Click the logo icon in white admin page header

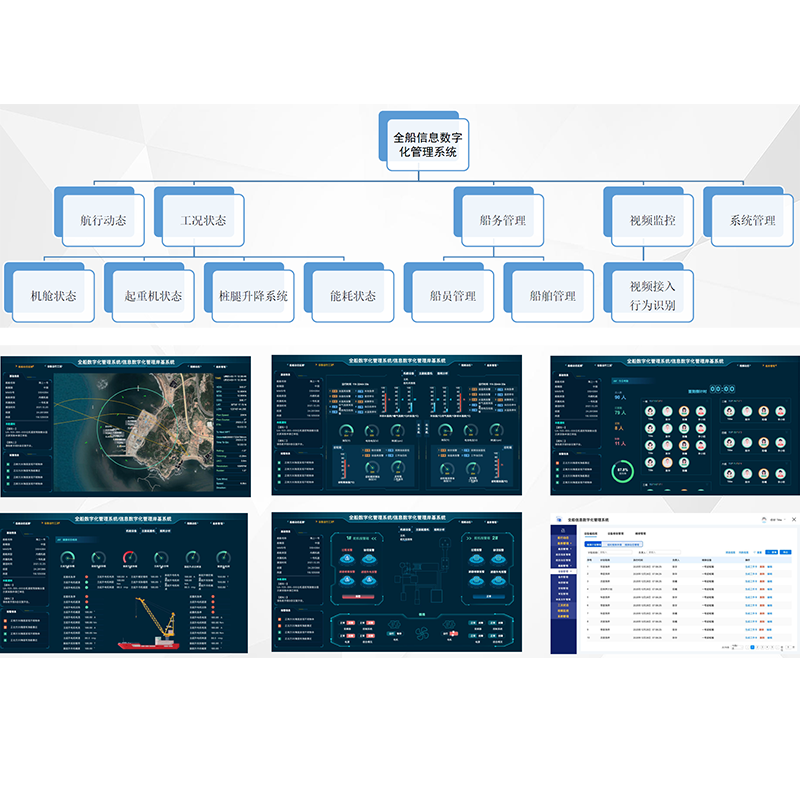click(558, 521)
